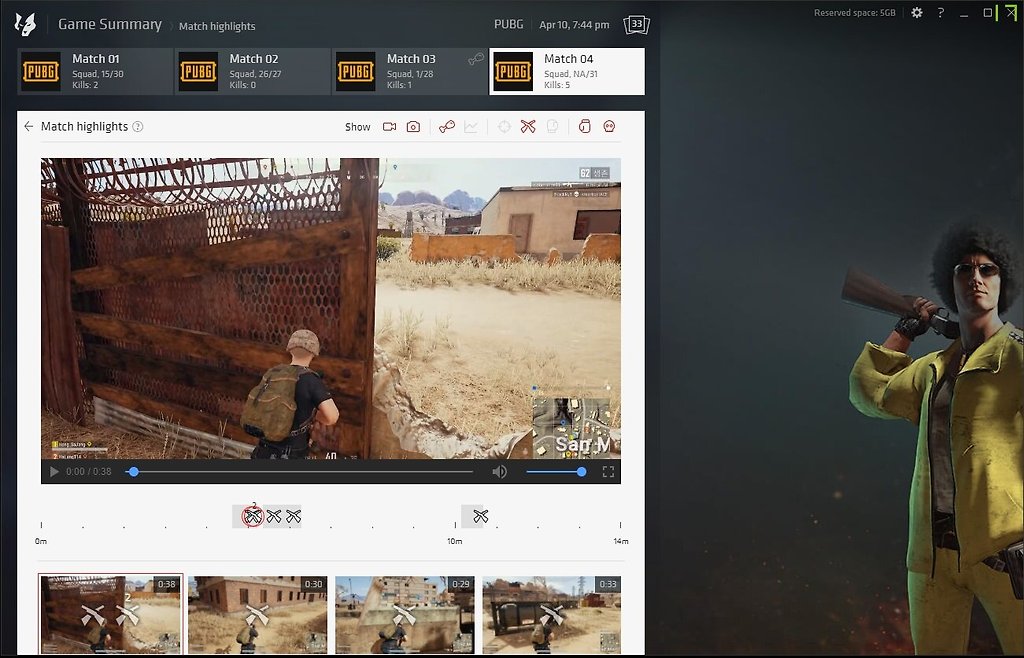Toggle video clips filter icon

coord(389,127)
